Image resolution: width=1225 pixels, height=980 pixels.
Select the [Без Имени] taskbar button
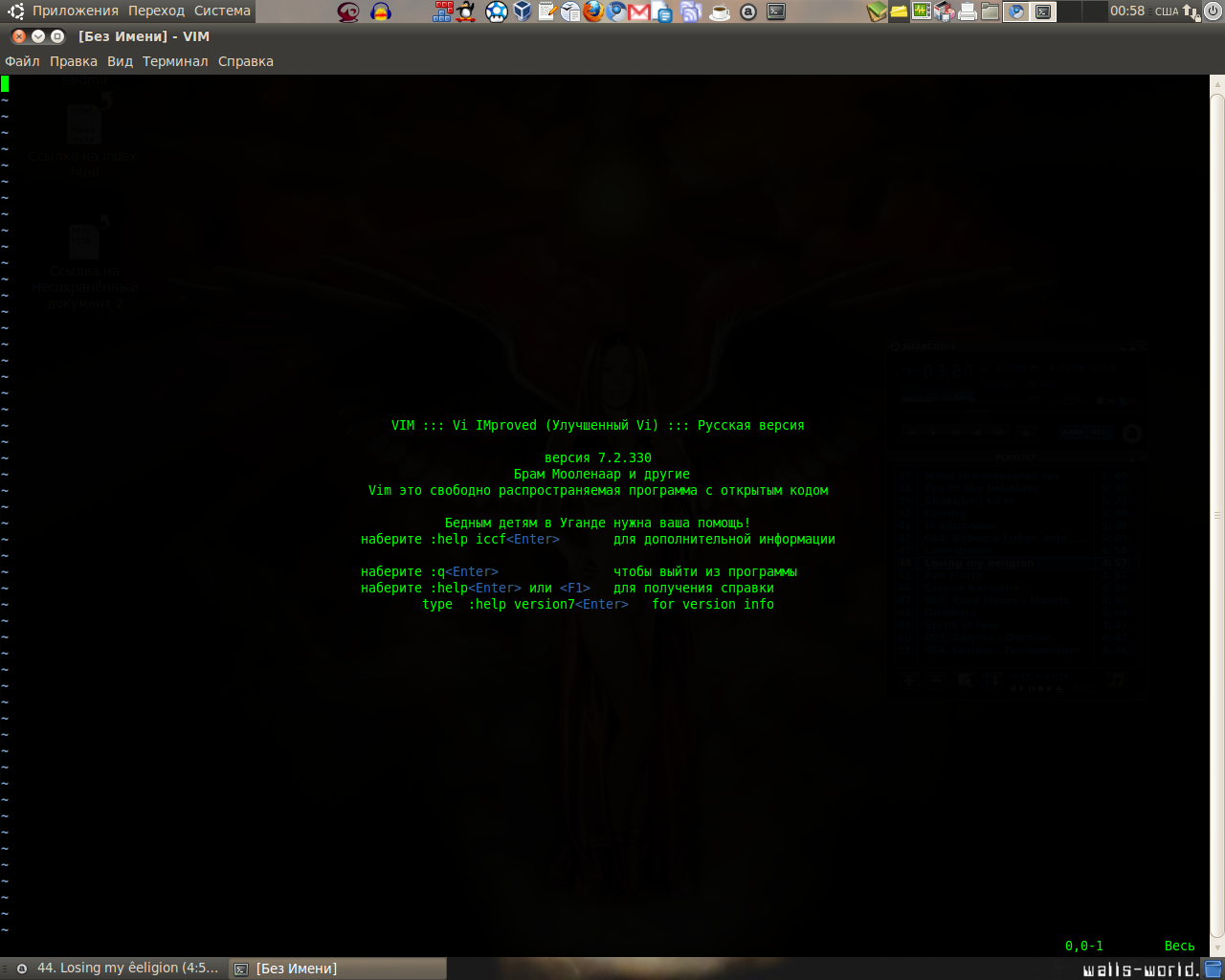tap(338, 969)
